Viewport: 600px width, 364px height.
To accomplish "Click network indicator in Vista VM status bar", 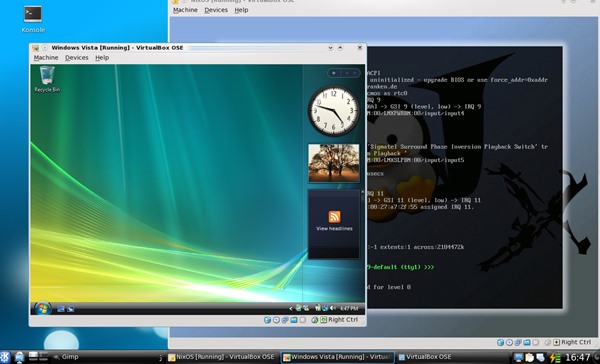I will coord(285,320).
